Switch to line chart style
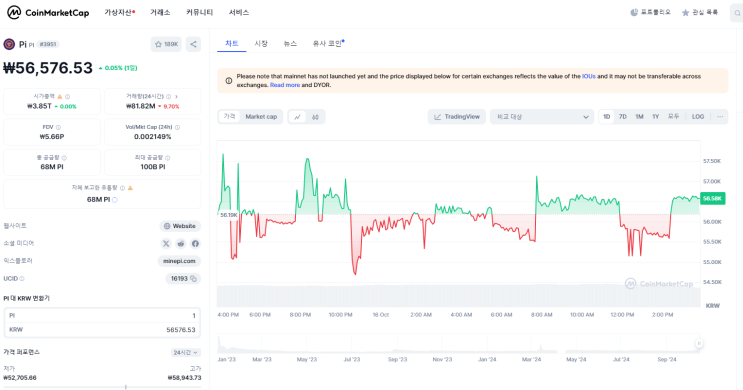The height and width of the screenshot is (390, 743). tap(298, 117)
